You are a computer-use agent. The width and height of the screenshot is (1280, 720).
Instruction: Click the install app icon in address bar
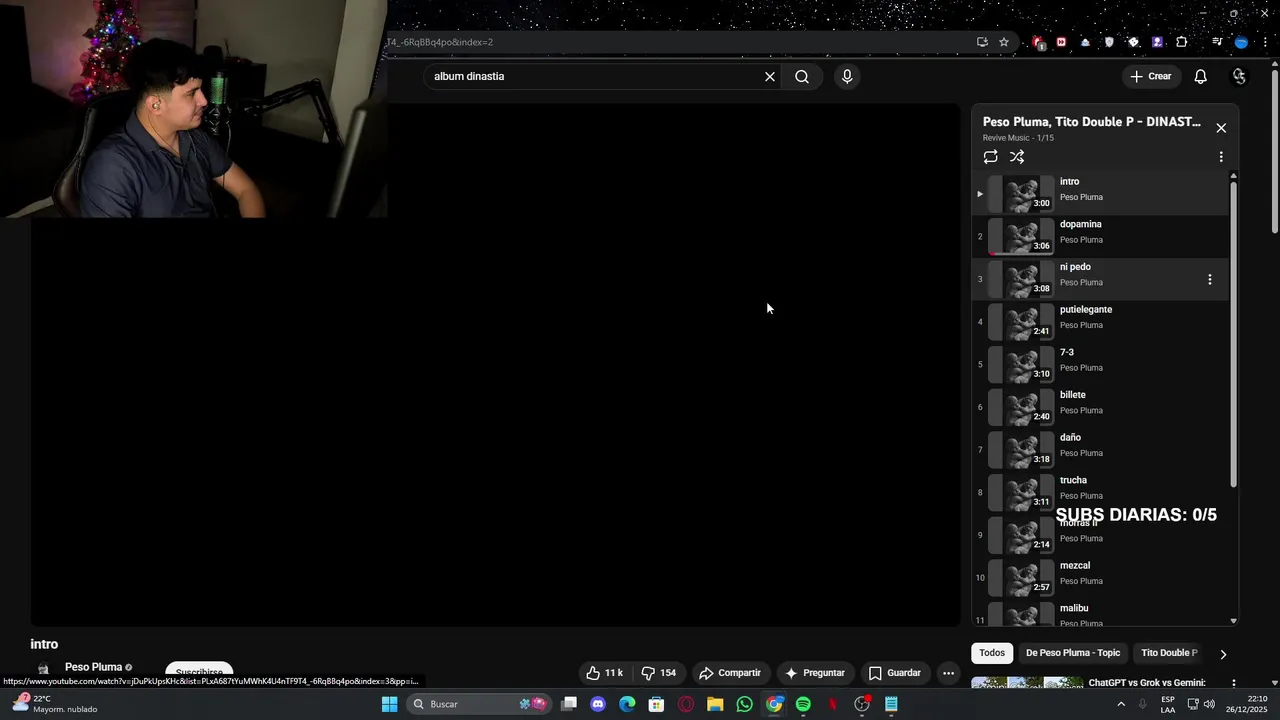pyautogui.click(x=982, y=42)
